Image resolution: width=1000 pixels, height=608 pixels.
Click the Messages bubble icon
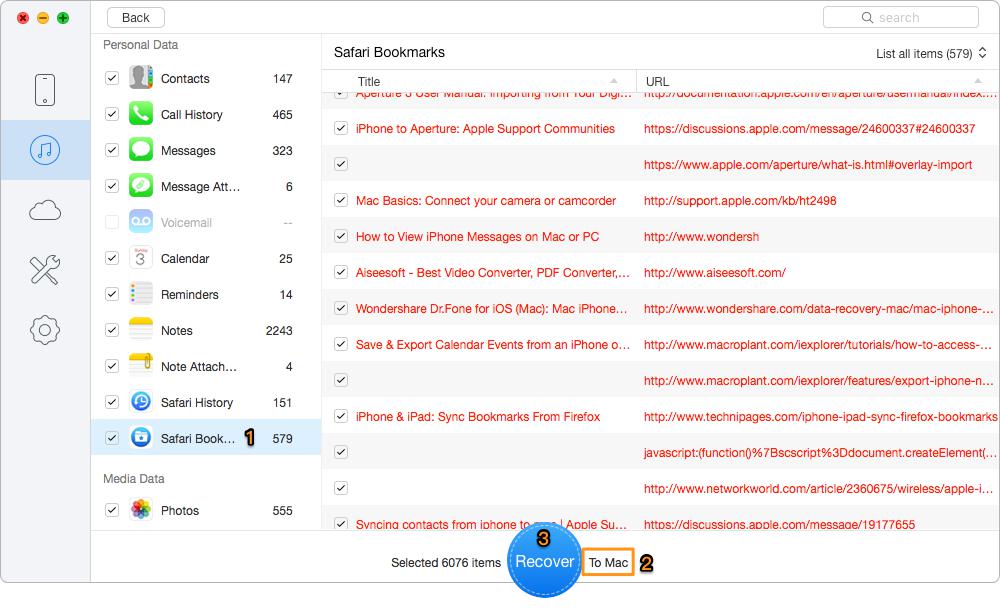tap(141, 150)
